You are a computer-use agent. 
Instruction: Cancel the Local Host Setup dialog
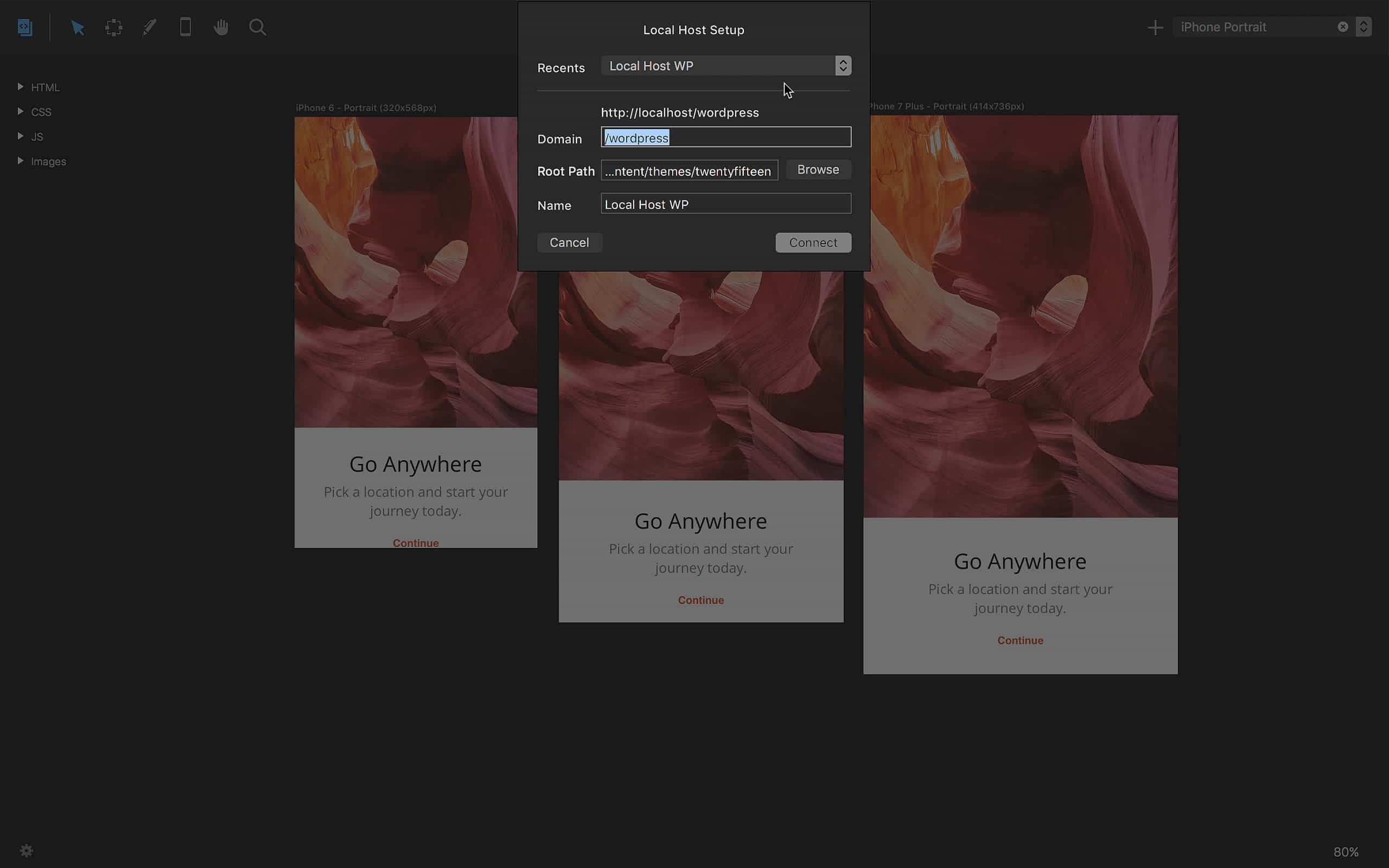[569, 242]
